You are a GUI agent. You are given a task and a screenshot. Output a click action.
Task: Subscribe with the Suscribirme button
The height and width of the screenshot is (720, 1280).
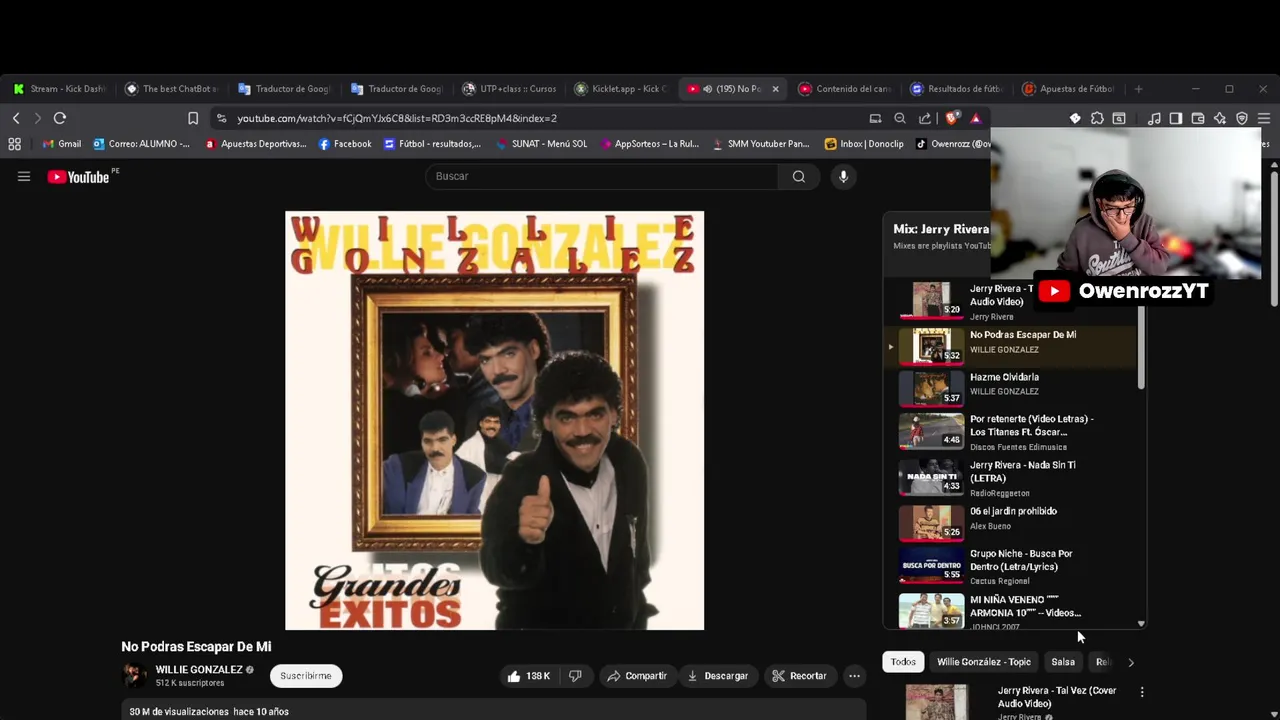[x=306, y=676]
